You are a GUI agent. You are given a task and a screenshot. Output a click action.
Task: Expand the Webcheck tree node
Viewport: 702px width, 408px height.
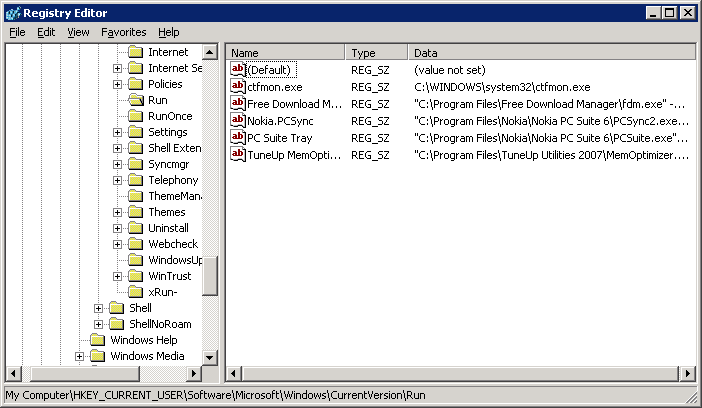click(117, 245)
